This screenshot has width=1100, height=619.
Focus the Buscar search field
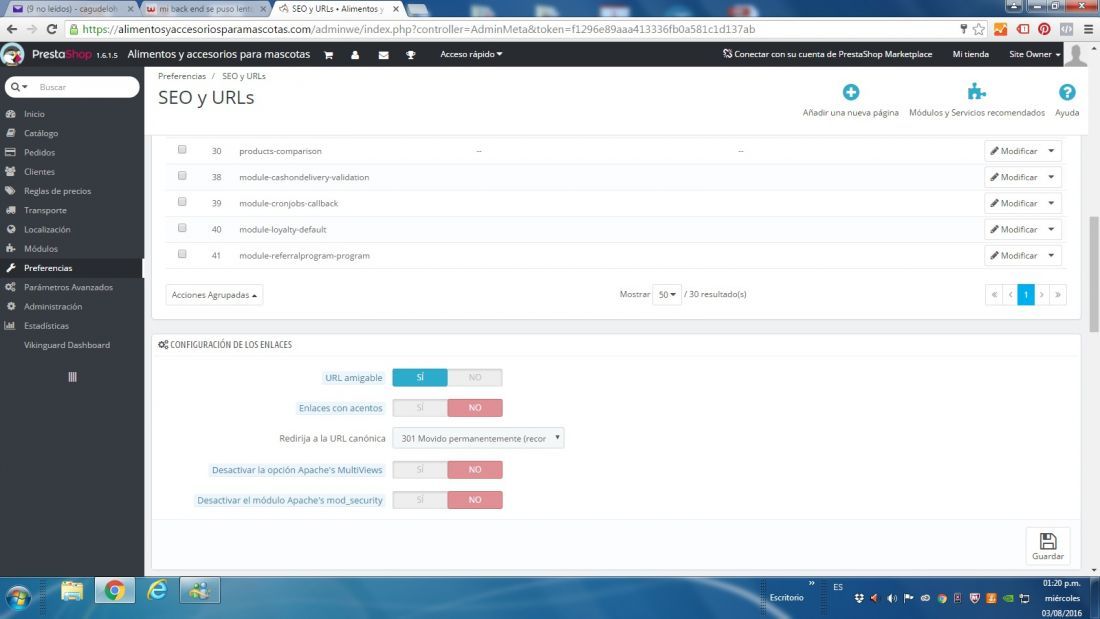click(x=84, y=87)
